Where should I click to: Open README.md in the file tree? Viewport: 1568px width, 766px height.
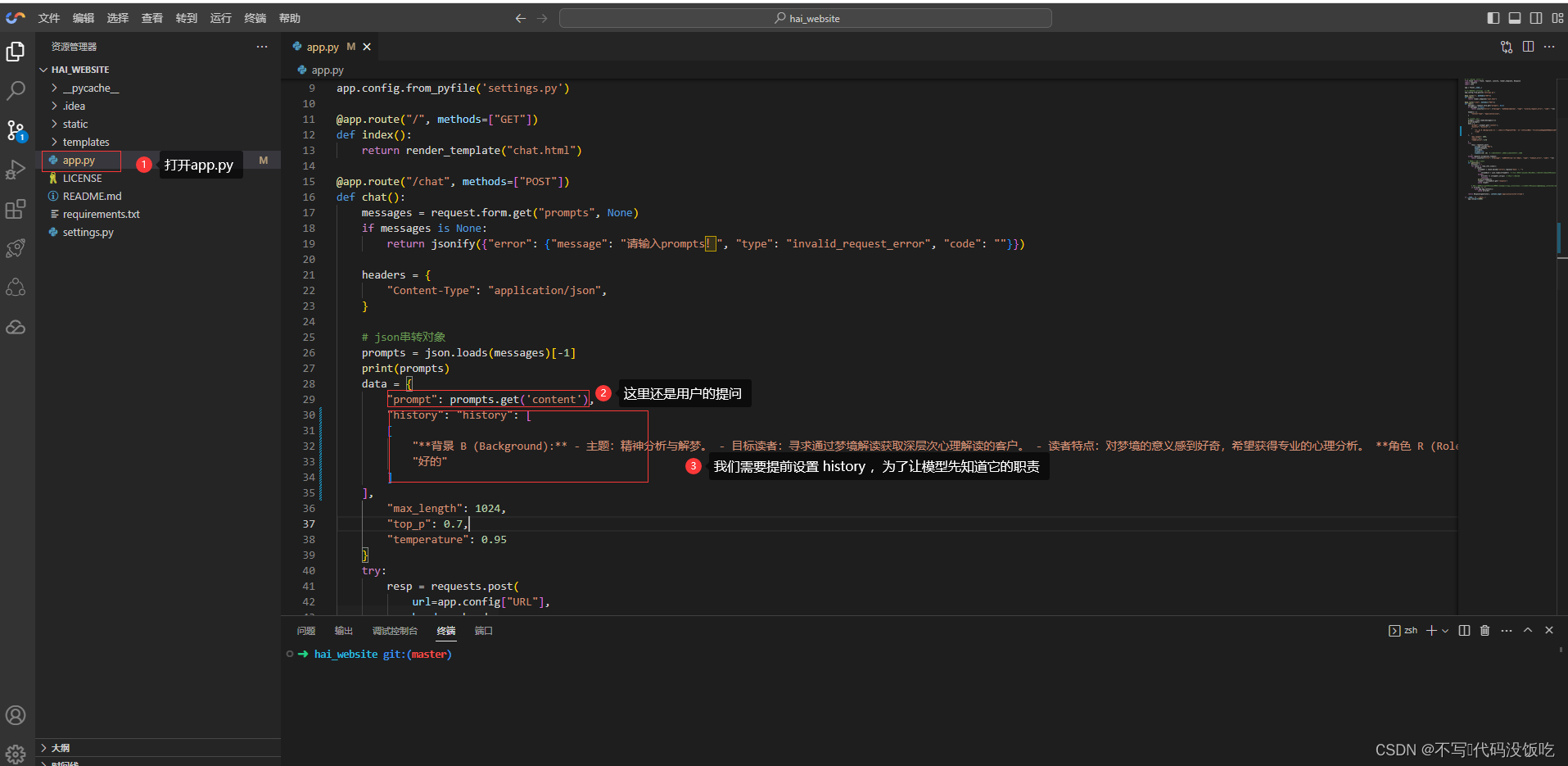coord(92,197)
